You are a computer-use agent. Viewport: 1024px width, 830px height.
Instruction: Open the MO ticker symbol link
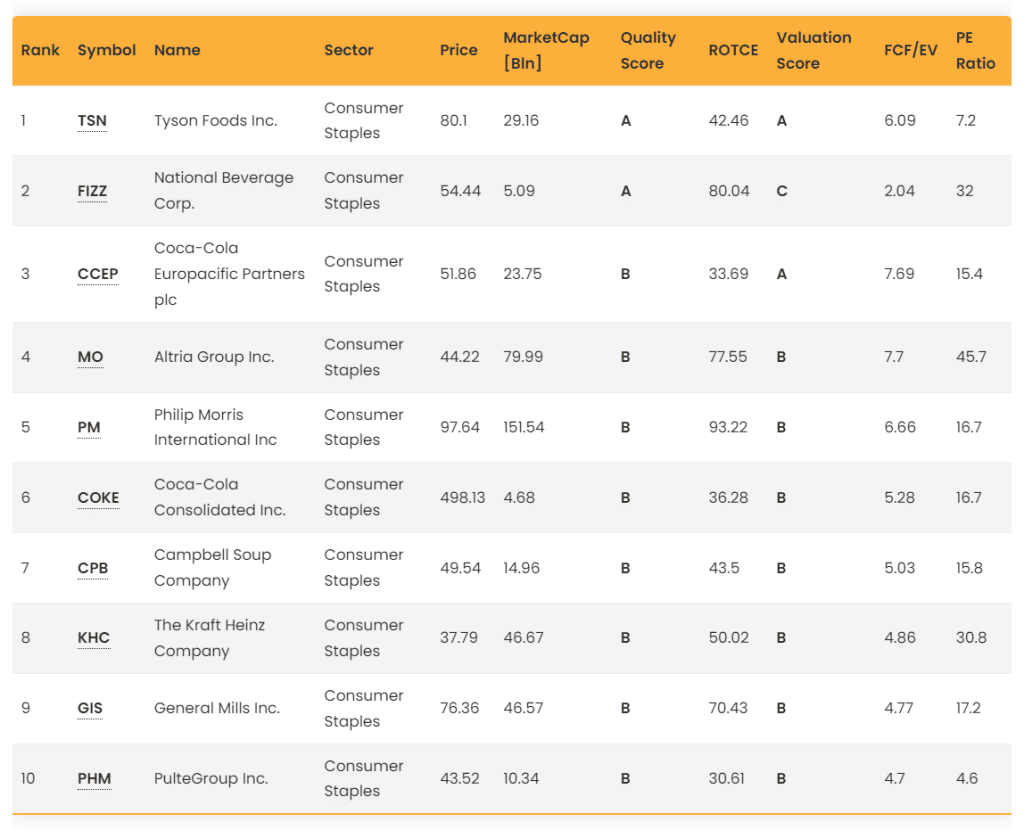pyautogui.click(x=90, y=357)
